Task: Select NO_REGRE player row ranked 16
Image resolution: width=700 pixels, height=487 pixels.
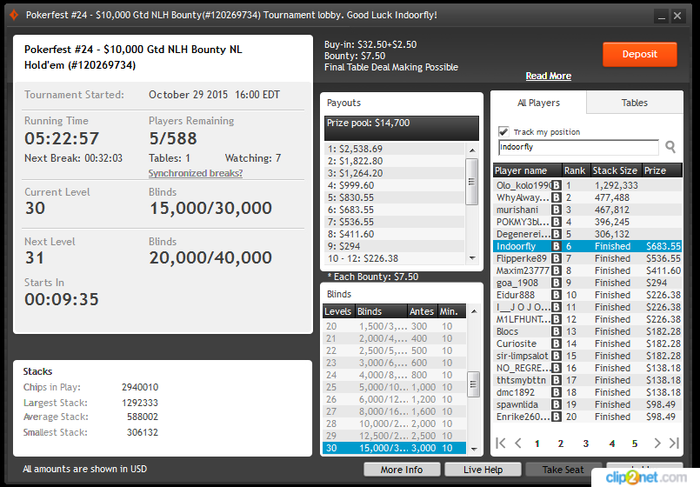Action: click(x=588, y=368)
